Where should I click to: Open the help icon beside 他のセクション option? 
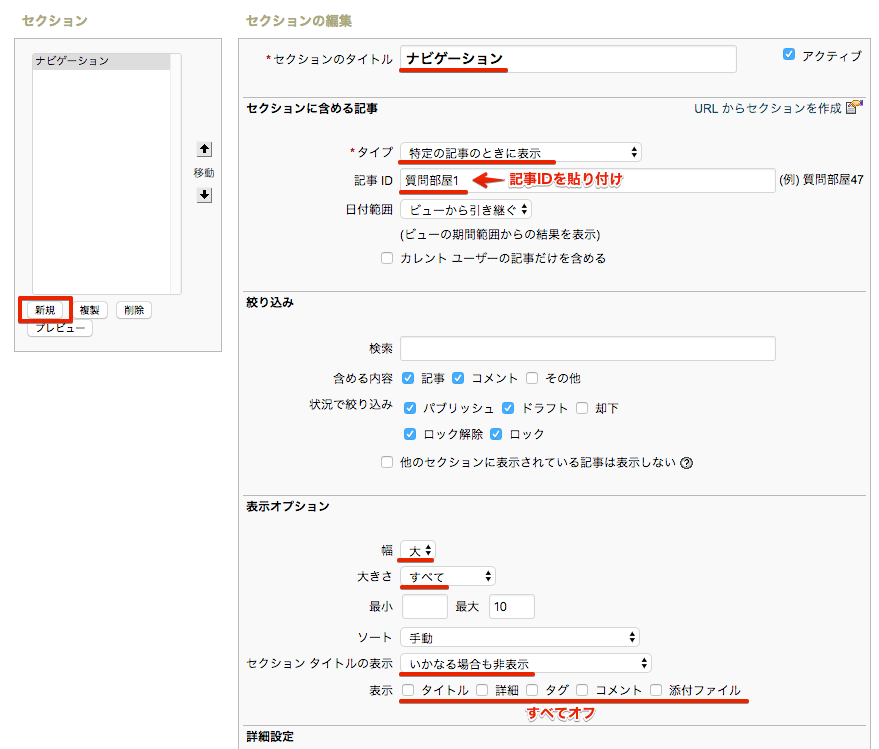(686, 463)
